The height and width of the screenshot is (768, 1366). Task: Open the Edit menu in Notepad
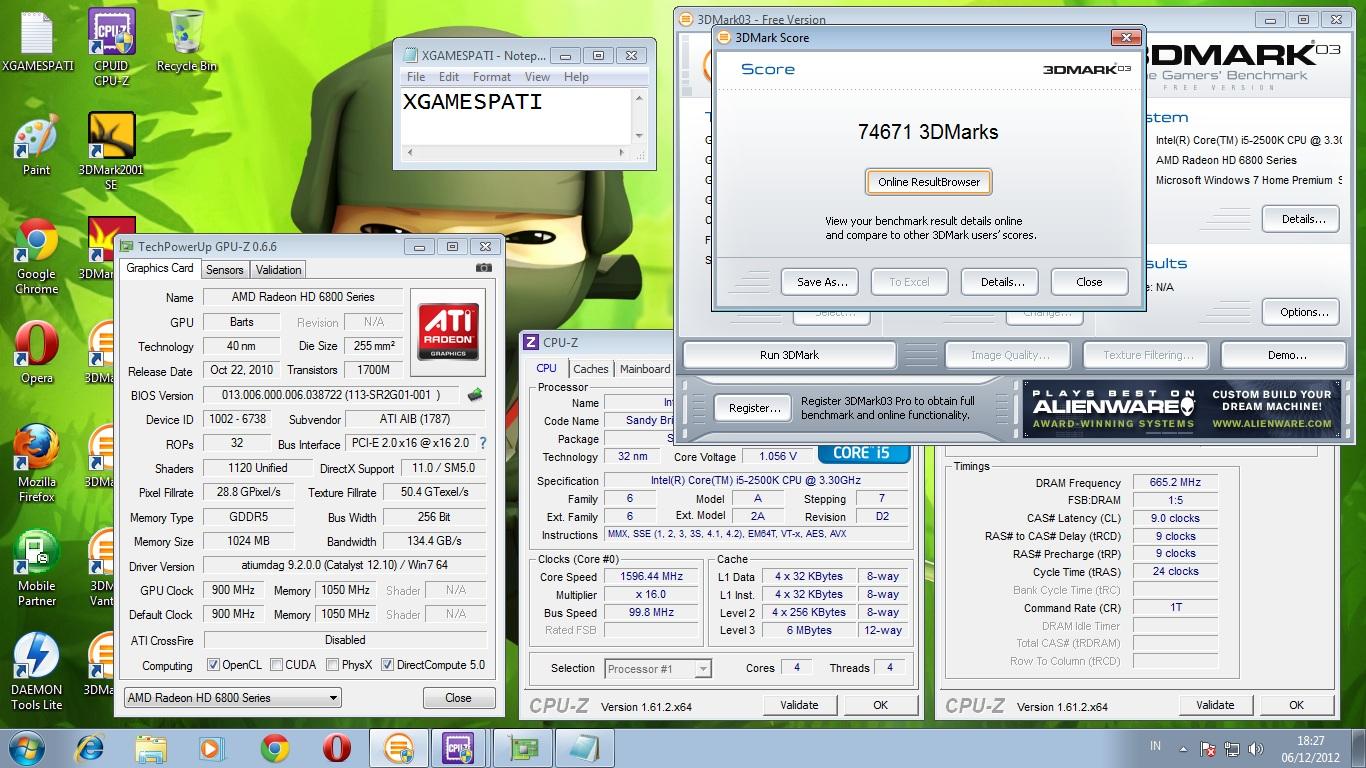coord(449,77)
